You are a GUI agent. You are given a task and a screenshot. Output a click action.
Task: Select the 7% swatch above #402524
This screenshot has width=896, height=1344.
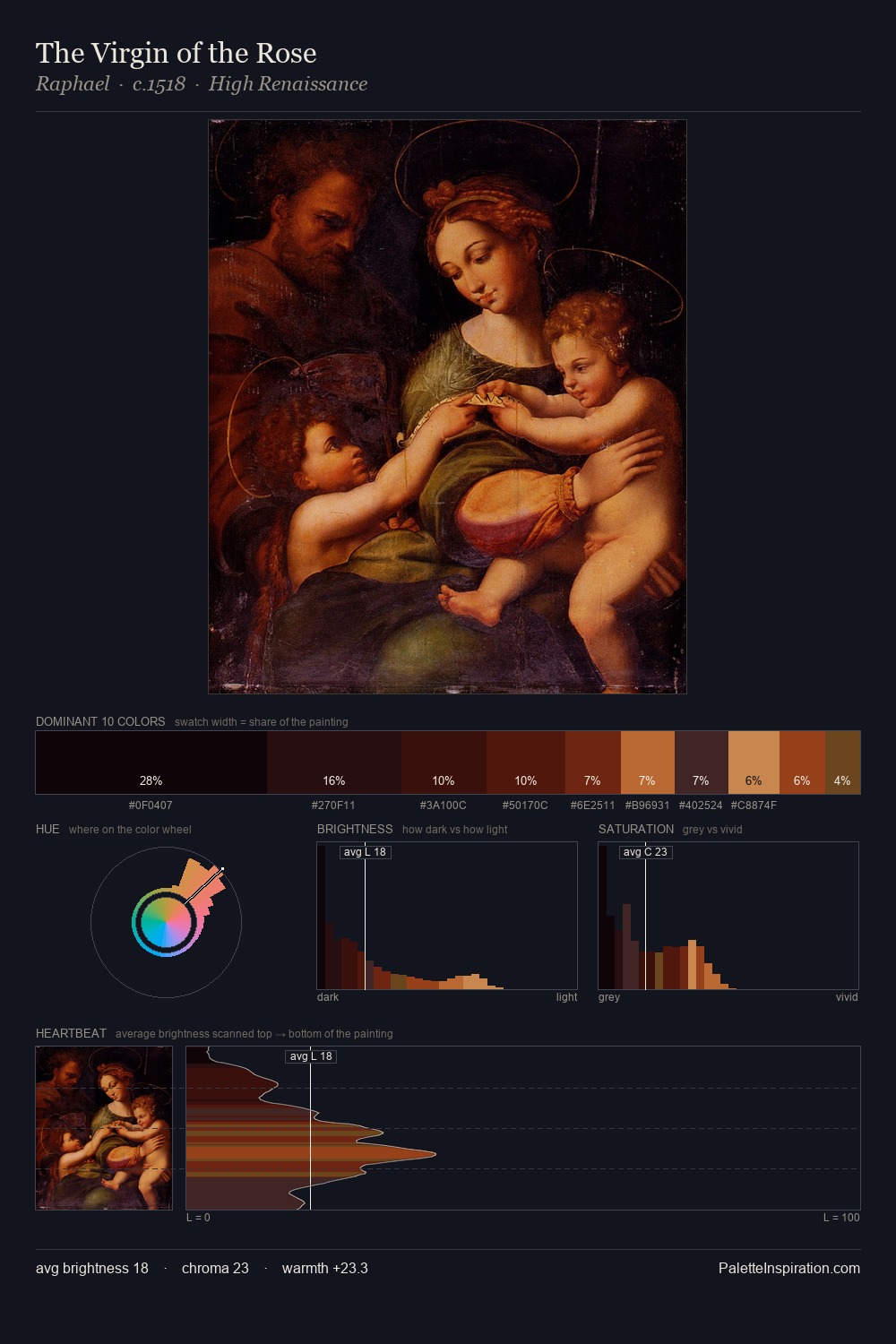point(701,762)
